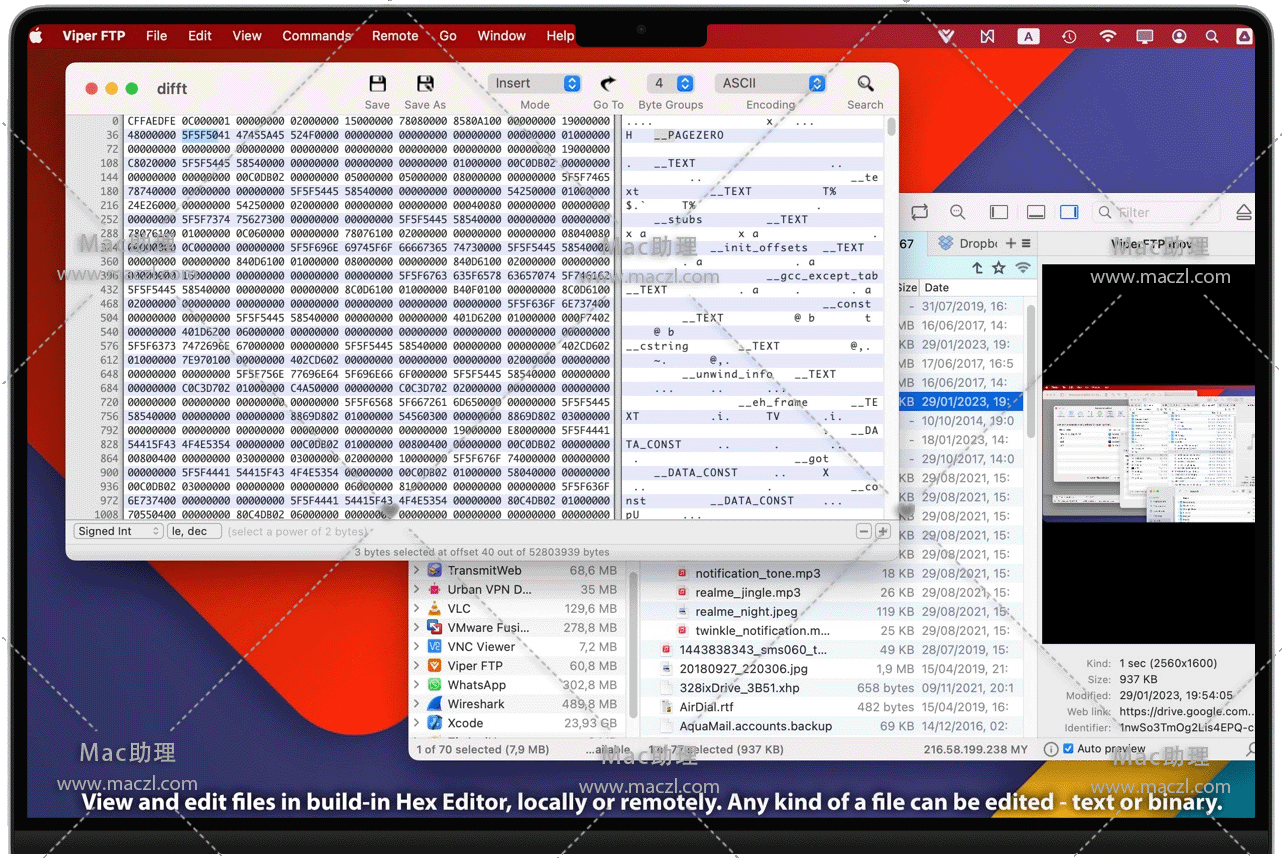Open the Signed Int type dropdown
The width and height of the screenshot is (1282, 858).
coord(118,532)
